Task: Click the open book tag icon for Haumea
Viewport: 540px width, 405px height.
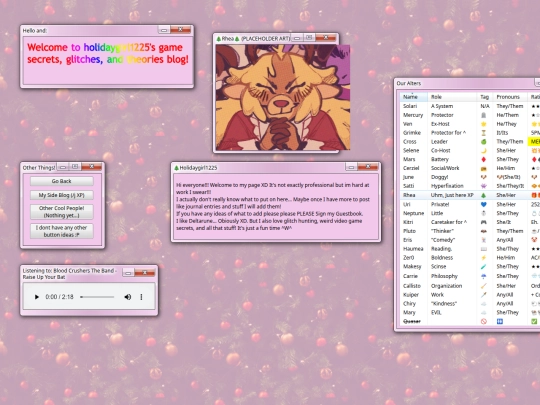Action: (x=484, y=249)
